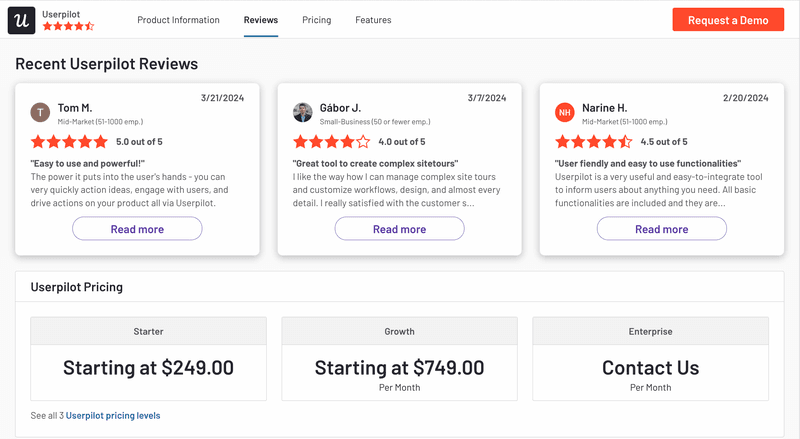This screenshot has width=800, height=439.
Task: Click the Enterprise plan header
Action: (651, 331)
